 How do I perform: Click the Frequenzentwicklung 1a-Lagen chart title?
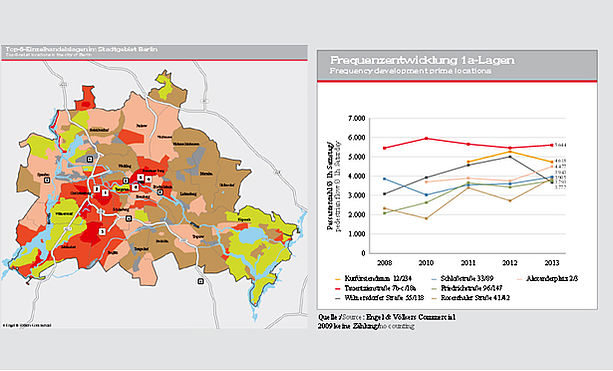tap(422, 60)
